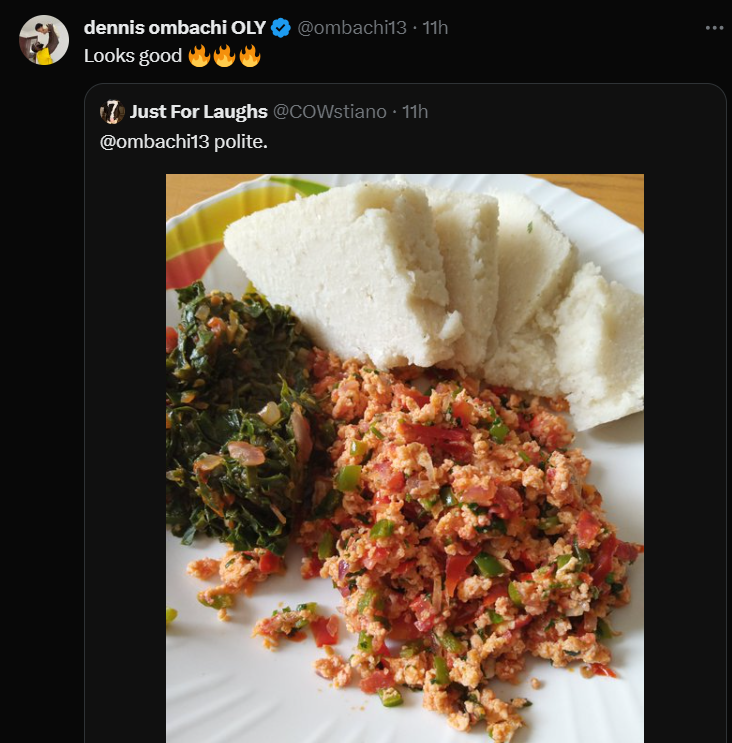
Task: Click the last fire emoji
Action: pyautogui.click(x=250, y=56)
